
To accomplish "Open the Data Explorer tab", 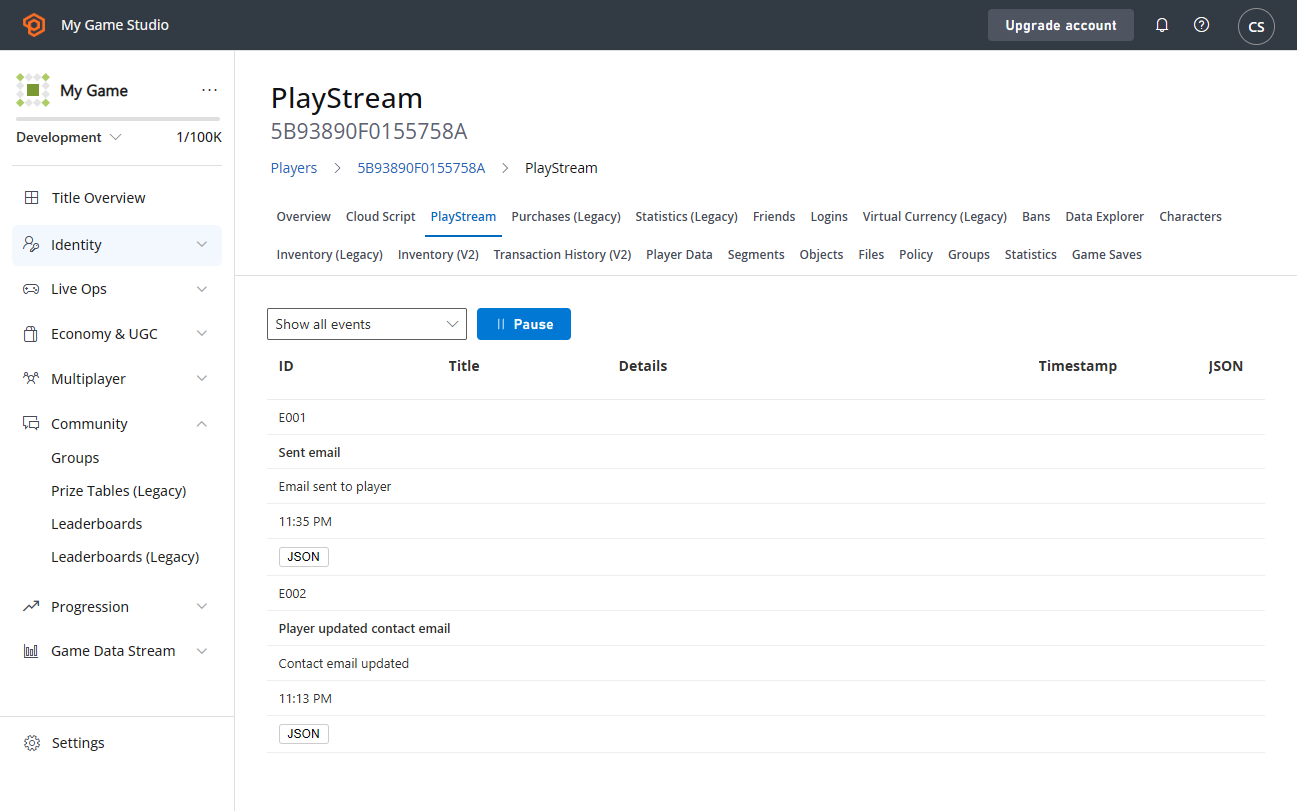I will 1105,216.
